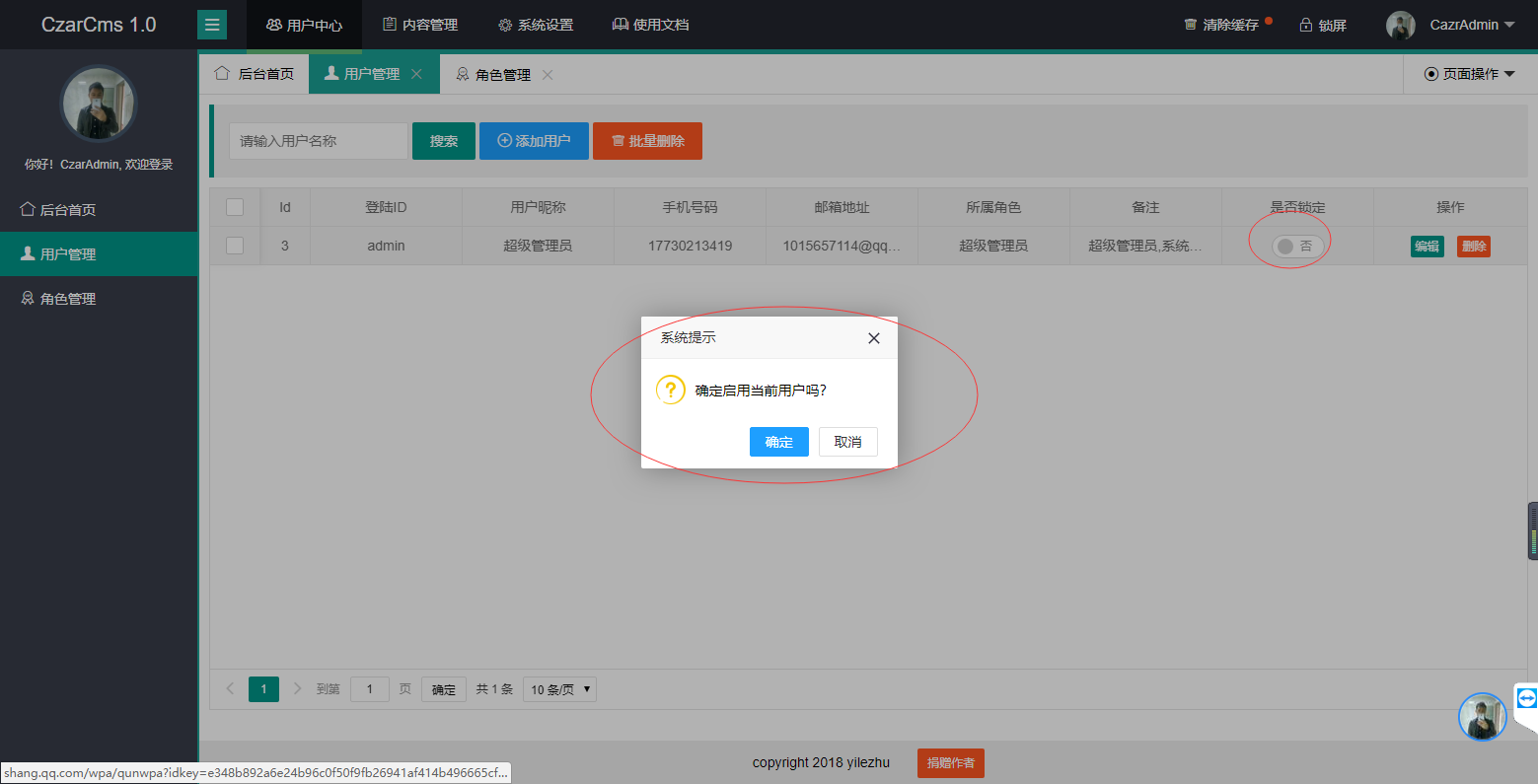The width and height of the screenshot is (1538, 784).
Task: Click the clear cache trash icon
Action: pos(1191,25)
